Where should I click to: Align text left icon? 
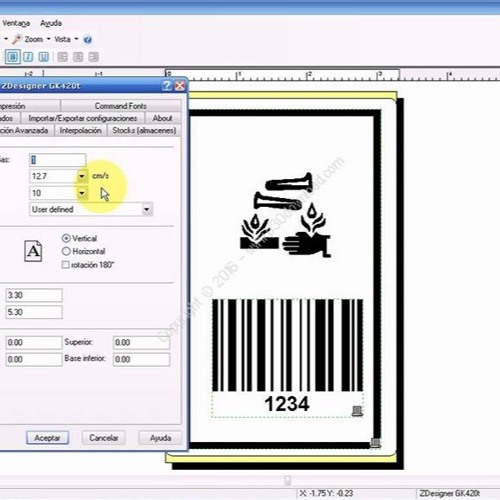pyautogui.click(x=62, y=57)
